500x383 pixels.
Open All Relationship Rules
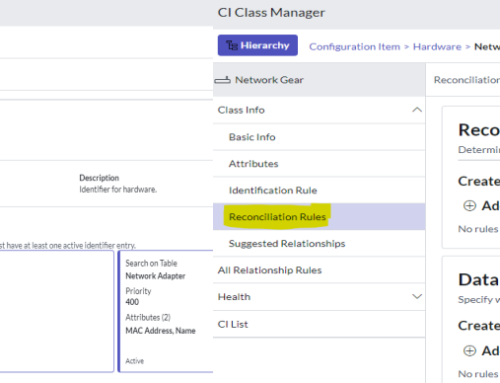(x=319, y=270)
